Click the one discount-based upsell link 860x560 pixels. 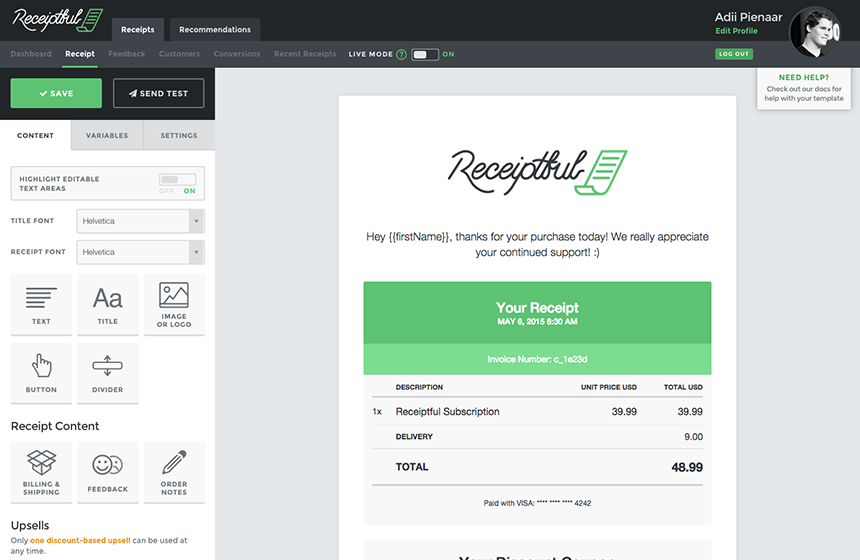pos(80,540)
